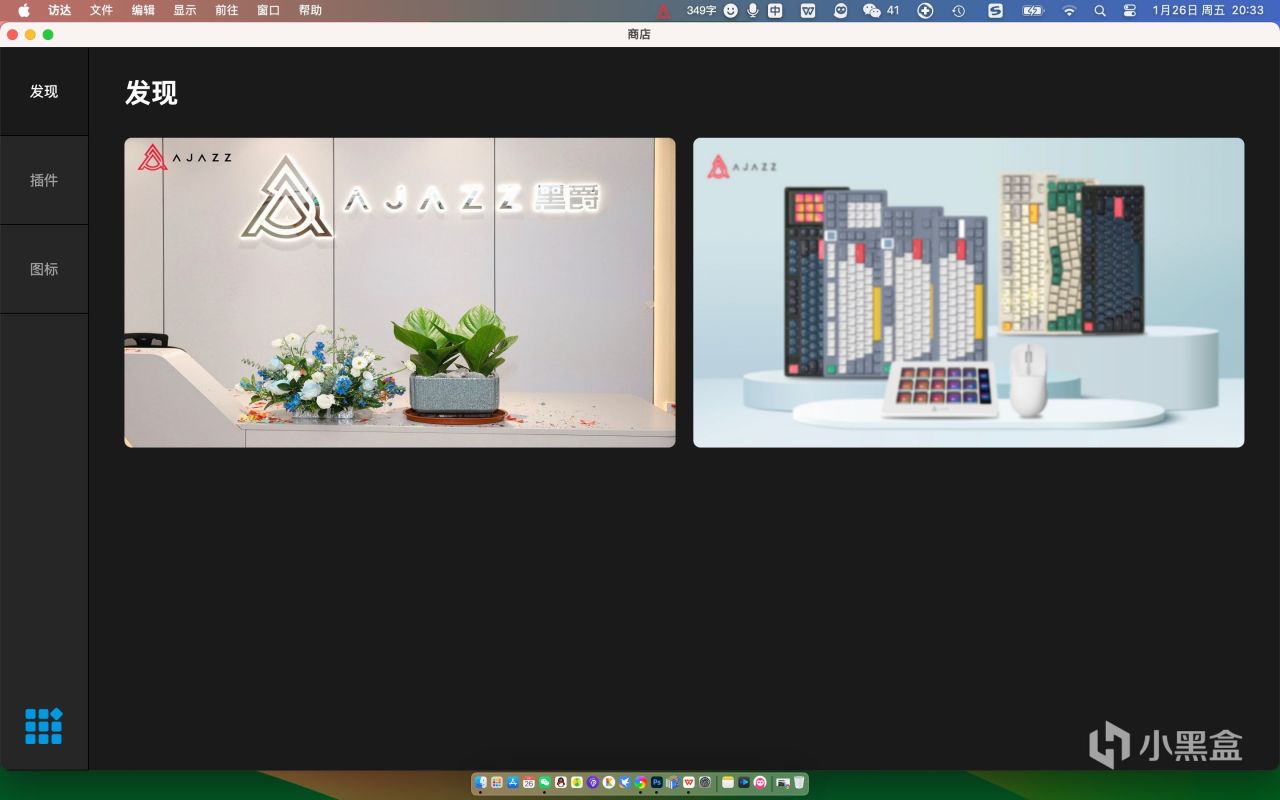Minimize the 商店 window
This screenshot has width=1280, height=800.
(x=30, y=34)
